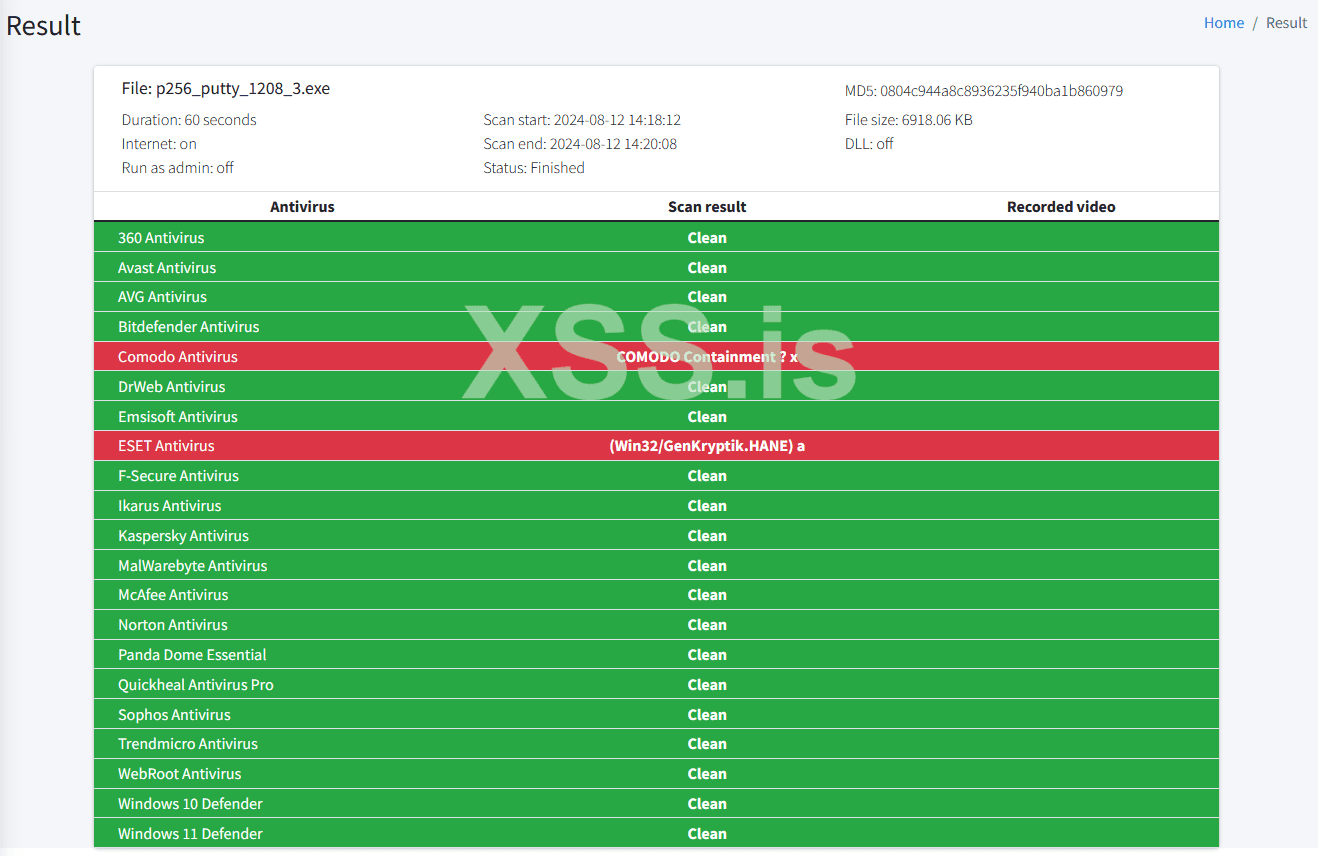Click the Clean result for Panda Dome Essential
The image size is (1318, 856).
tap(707, 655)
